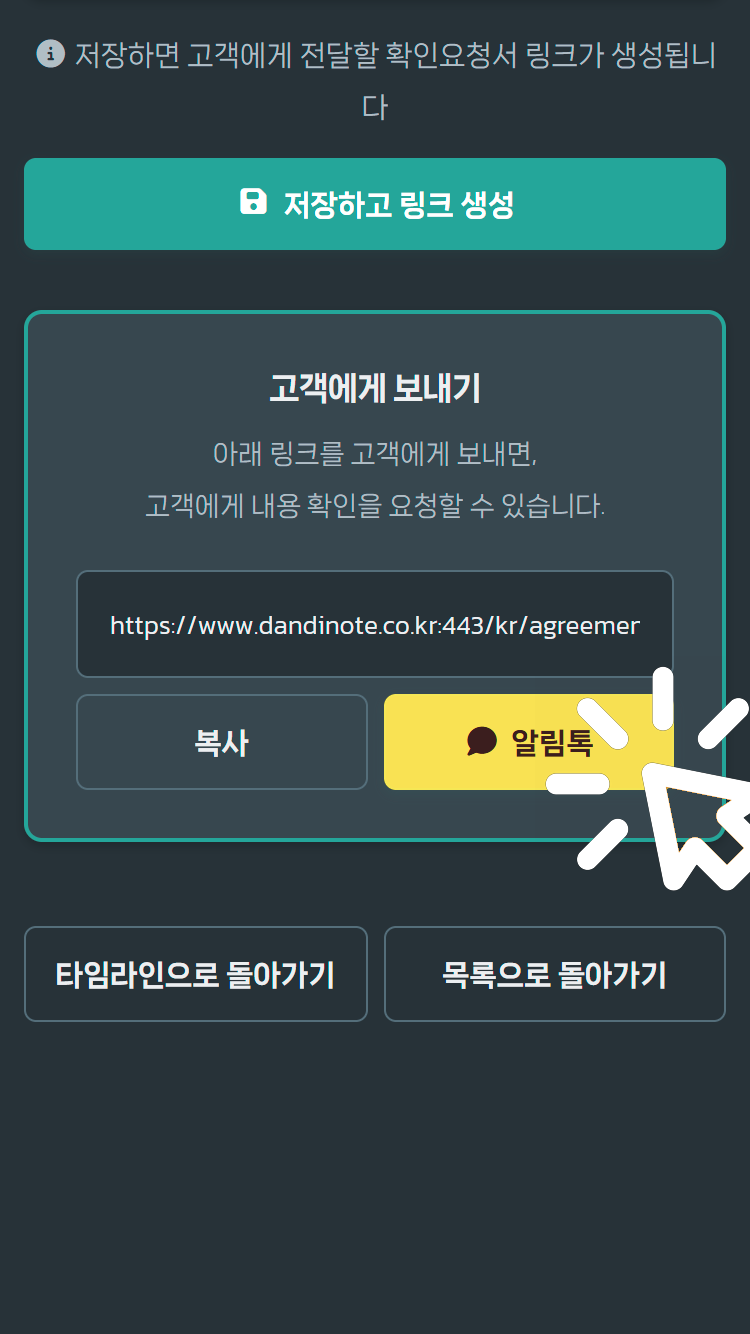Viewport: 750px width, 1334px height.
Task: Send via yellow 알림톡 button
Action: (x=529, y=742)
